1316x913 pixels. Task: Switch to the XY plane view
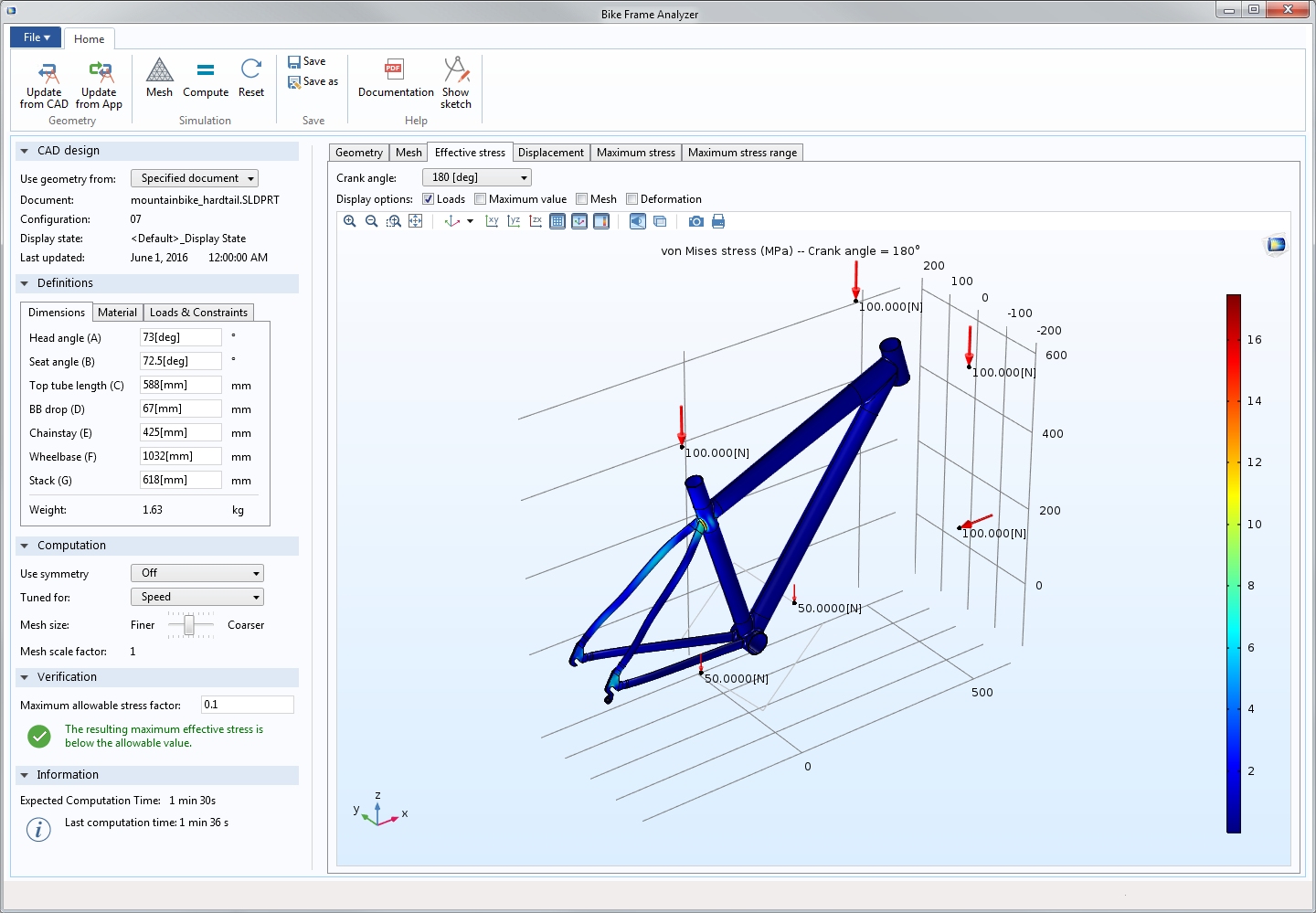click(x=492, y=221)
